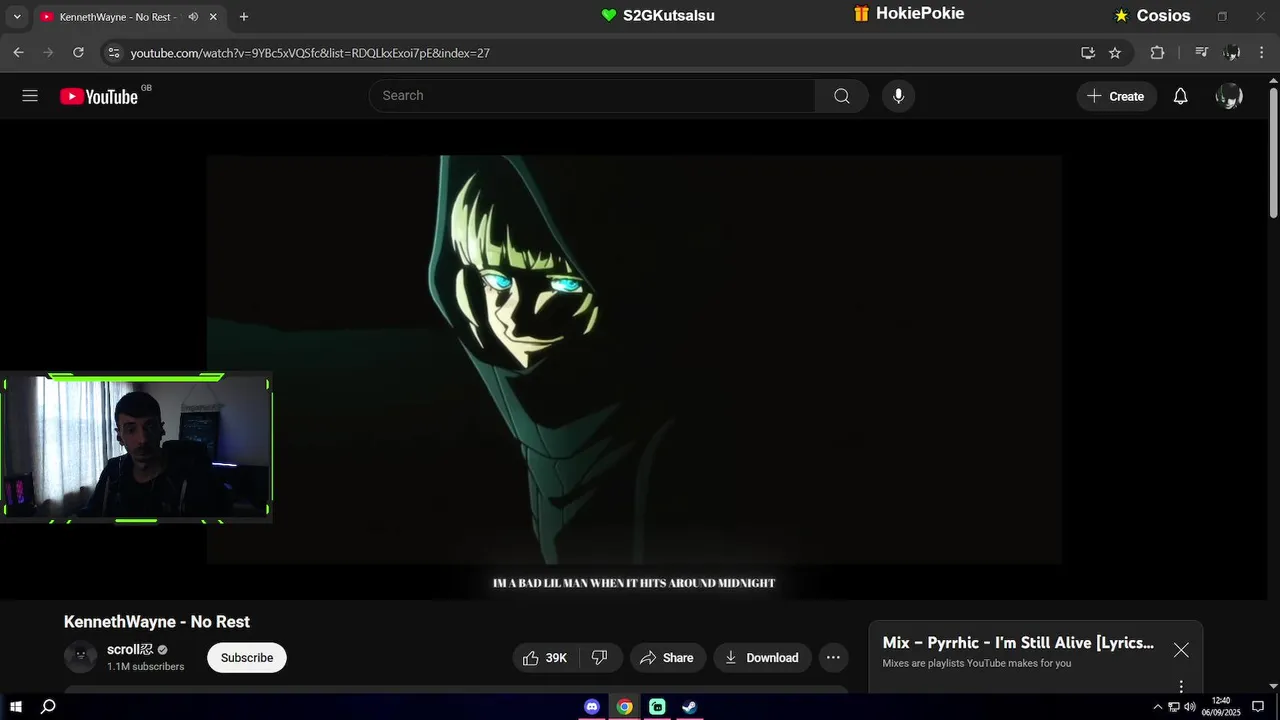Click the video title KennethWayne - No Rest
Viewport: 1280px width, 720px height.
[157, 622]
